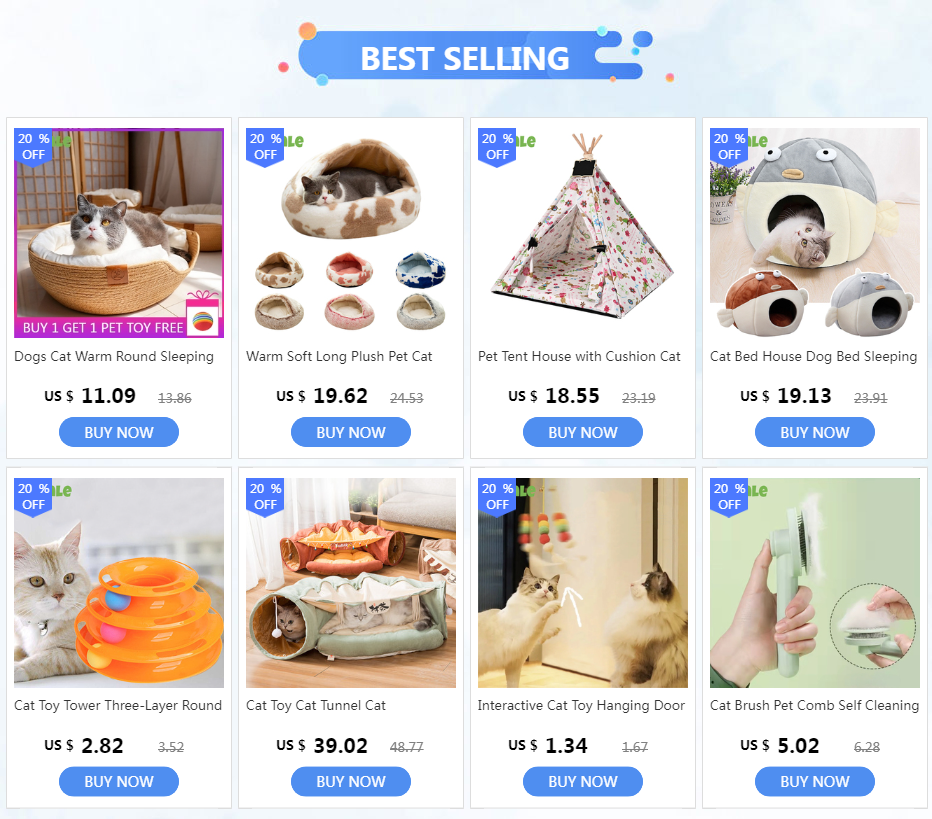This screenshot has width=932, height=819.
Task: Click Buy Now for Dogs Cat Warm Round Sleeping
Action: (119, 432)
